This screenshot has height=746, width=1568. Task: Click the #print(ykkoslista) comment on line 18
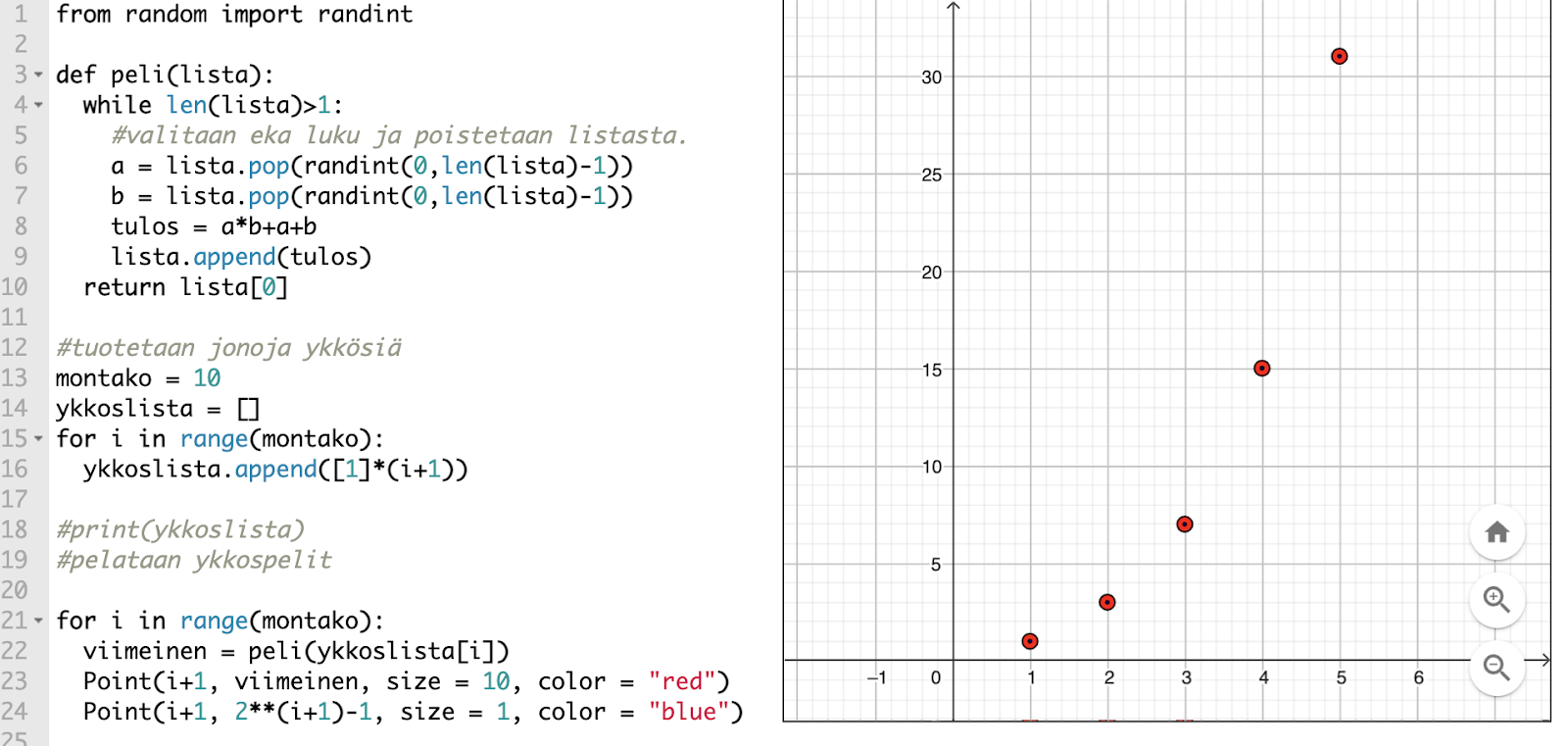[180, 530]
